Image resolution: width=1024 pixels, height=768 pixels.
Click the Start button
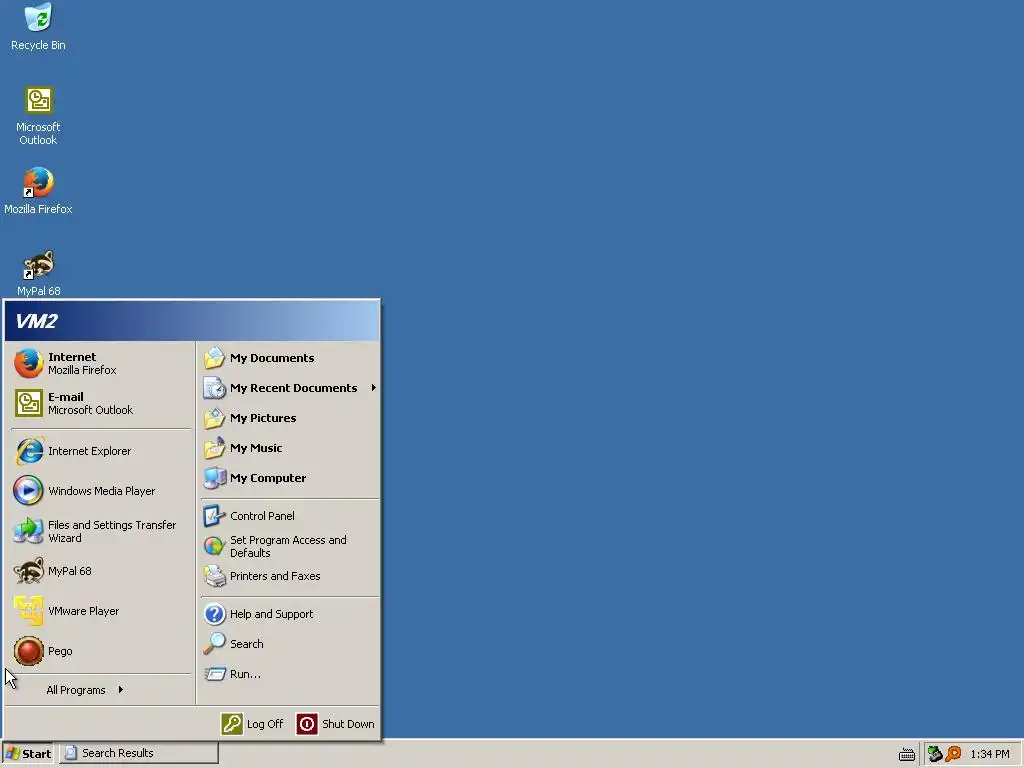click(x=27, y=753)
